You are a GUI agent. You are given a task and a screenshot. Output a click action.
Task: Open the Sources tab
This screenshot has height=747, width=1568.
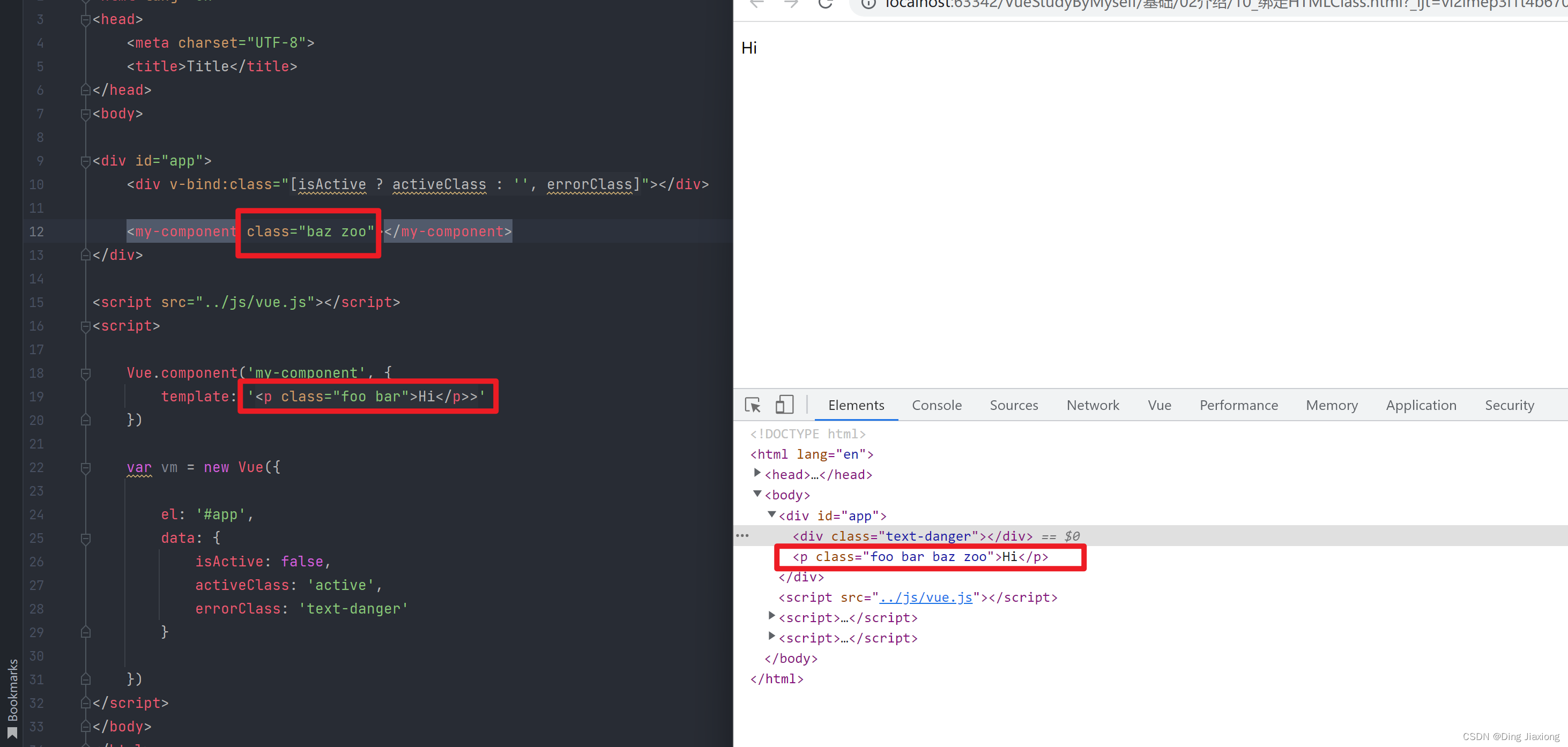coord(1014,405)
